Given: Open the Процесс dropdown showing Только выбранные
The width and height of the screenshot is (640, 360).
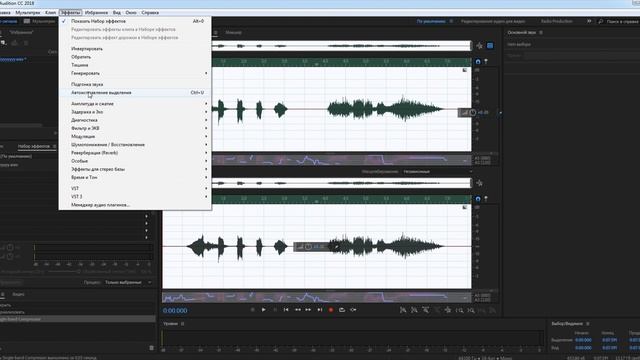Looking at the screenshot, I should click(128, 282).
